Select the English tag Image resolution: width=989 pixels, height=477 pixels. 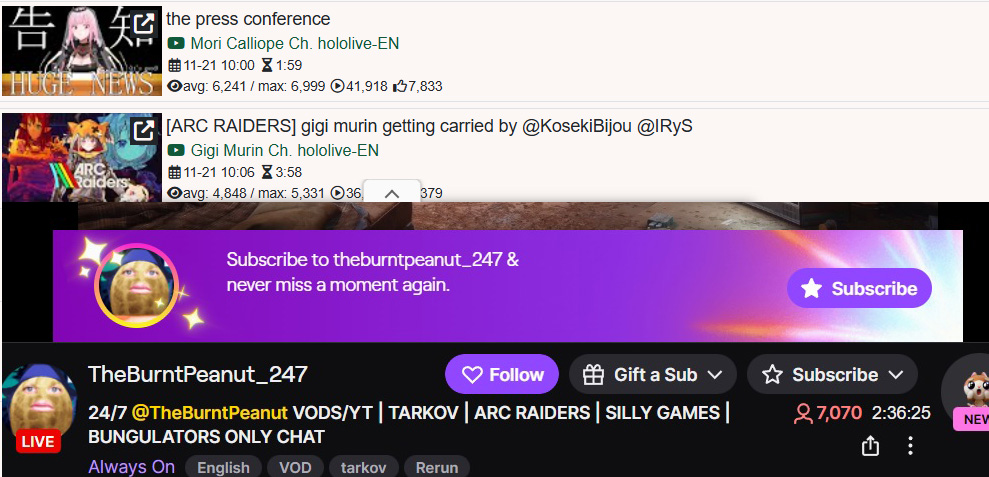(223, 468)
